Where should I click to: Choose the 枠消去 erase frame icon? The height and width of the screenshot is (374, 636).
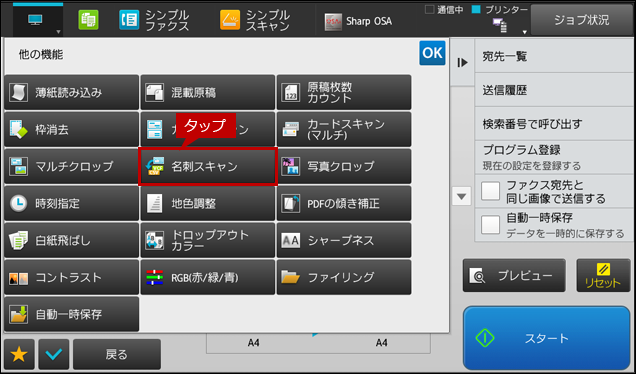click(x=19, y=129)
